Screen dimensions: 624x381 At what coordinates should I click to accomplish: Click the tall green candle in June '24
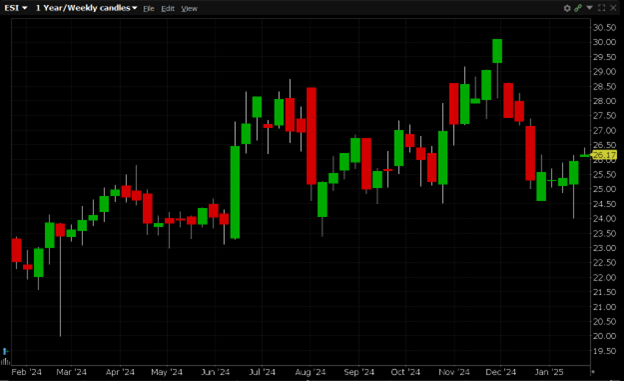[x=235, y=192]
